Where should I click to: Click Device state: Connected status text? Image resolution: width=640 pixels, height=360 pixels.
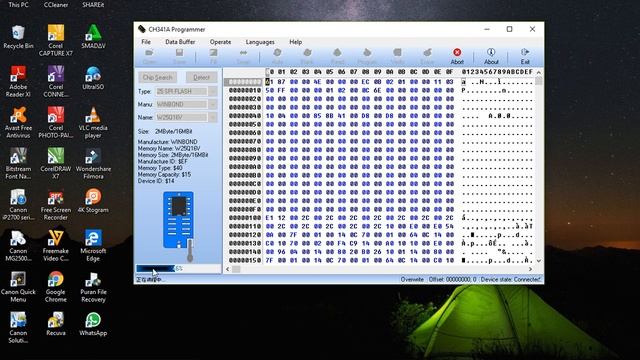click(x=511, y=280)
